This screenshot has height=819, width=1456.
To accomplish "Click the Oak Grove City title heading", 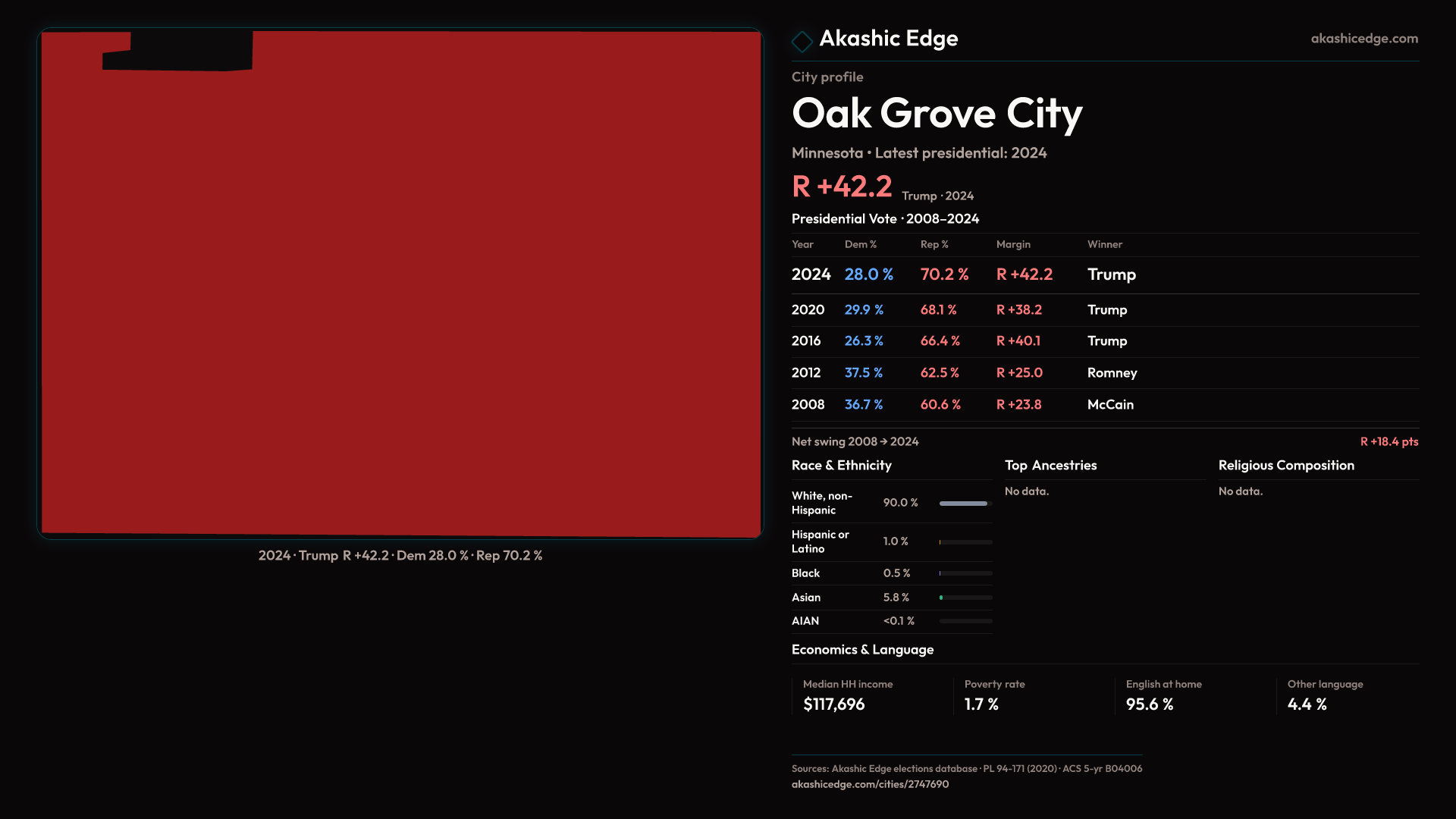I will (x=937, y=114).
